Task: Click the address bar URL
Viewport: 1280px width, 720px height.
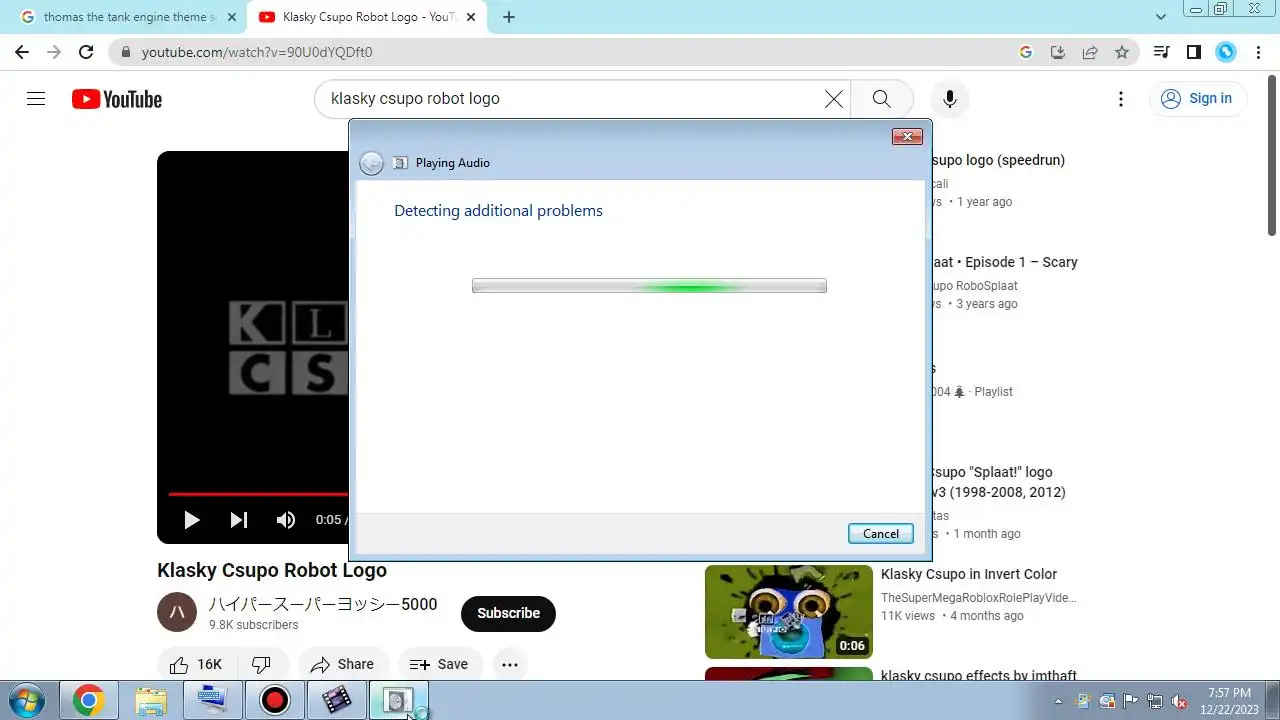Action: pyautogui.click(x=257, y=52)
